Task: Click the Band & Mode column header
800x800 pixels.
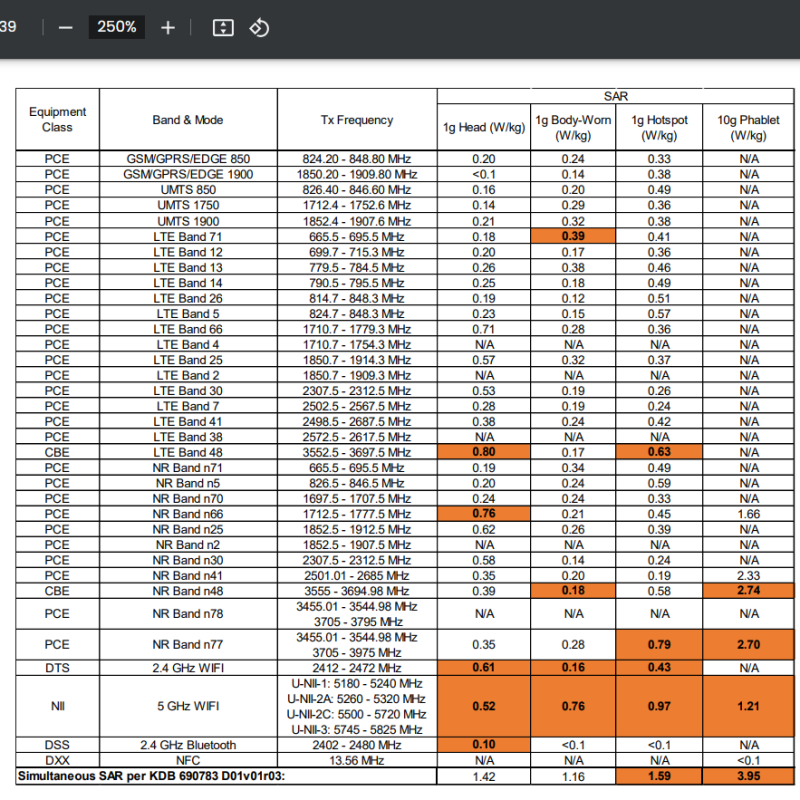Action: click(188, 120)
